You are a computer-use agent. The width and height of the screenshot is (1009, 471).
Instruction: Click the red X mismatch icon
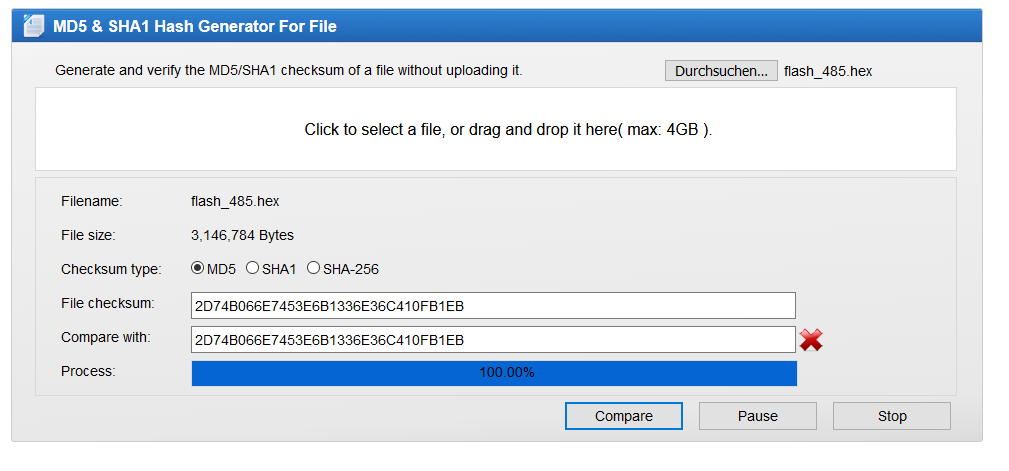pos(811,340)
